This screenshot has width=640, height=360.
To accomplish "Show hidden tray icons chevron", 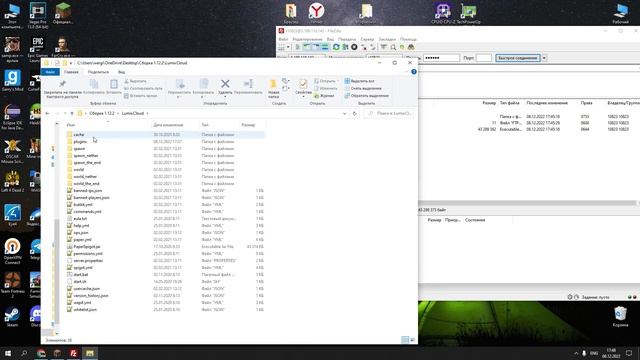I will (576, 353).
